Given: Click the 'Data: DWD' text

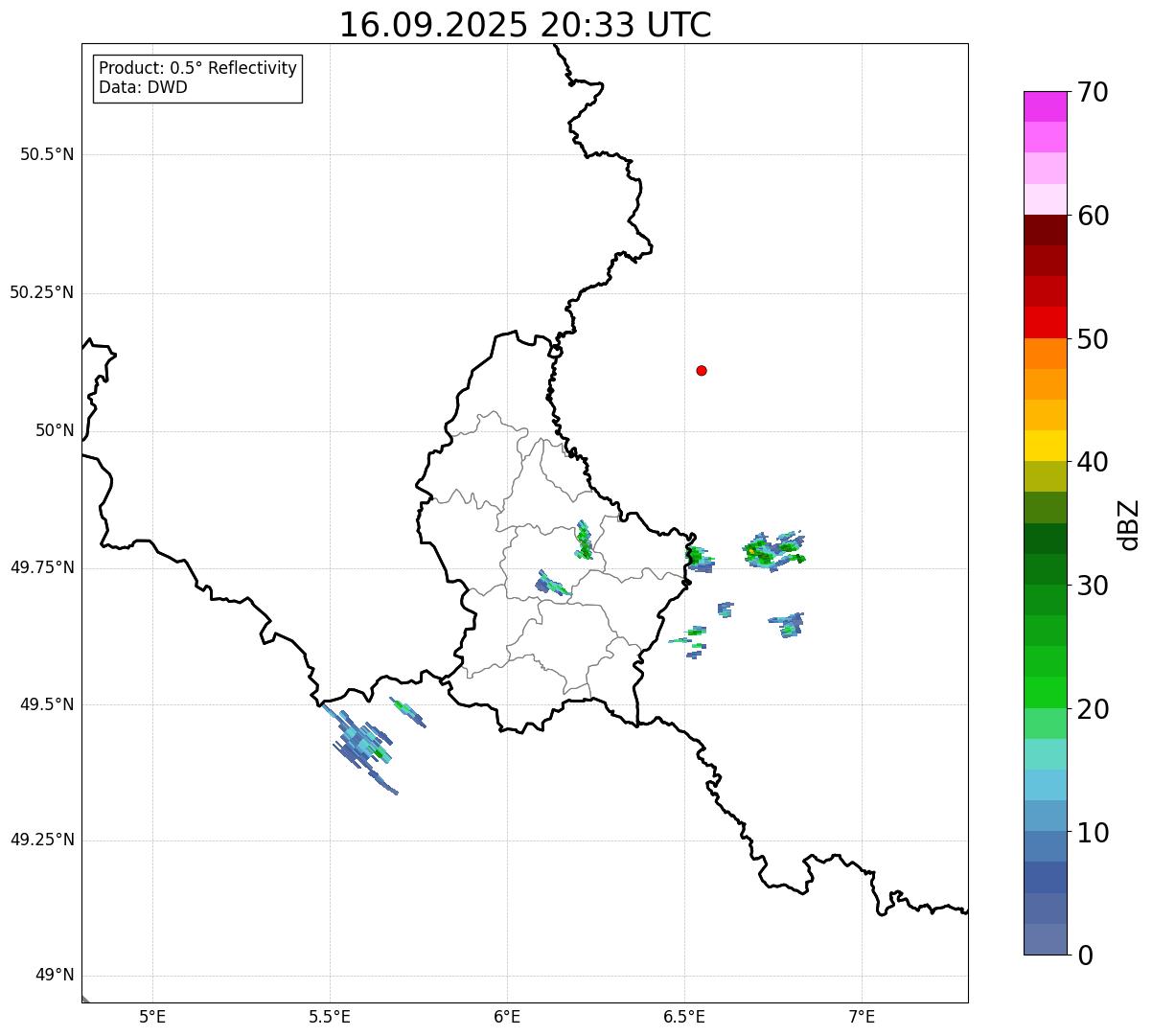Looking at the screenshot, I should click(x=143, y=87).
